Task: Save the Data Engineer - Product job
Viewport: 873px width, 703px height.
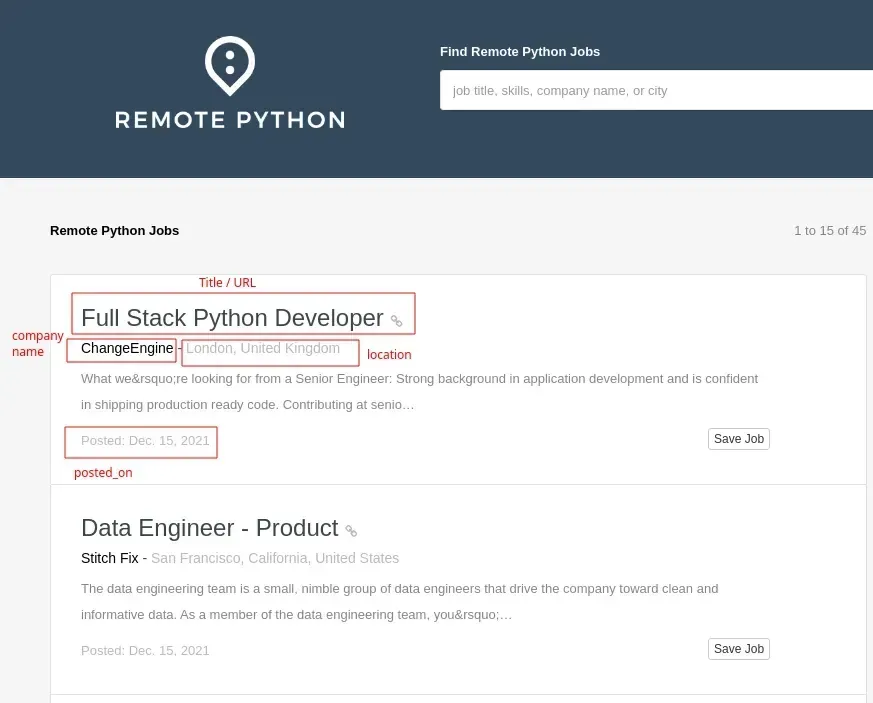Action: [x=738, y=648]
